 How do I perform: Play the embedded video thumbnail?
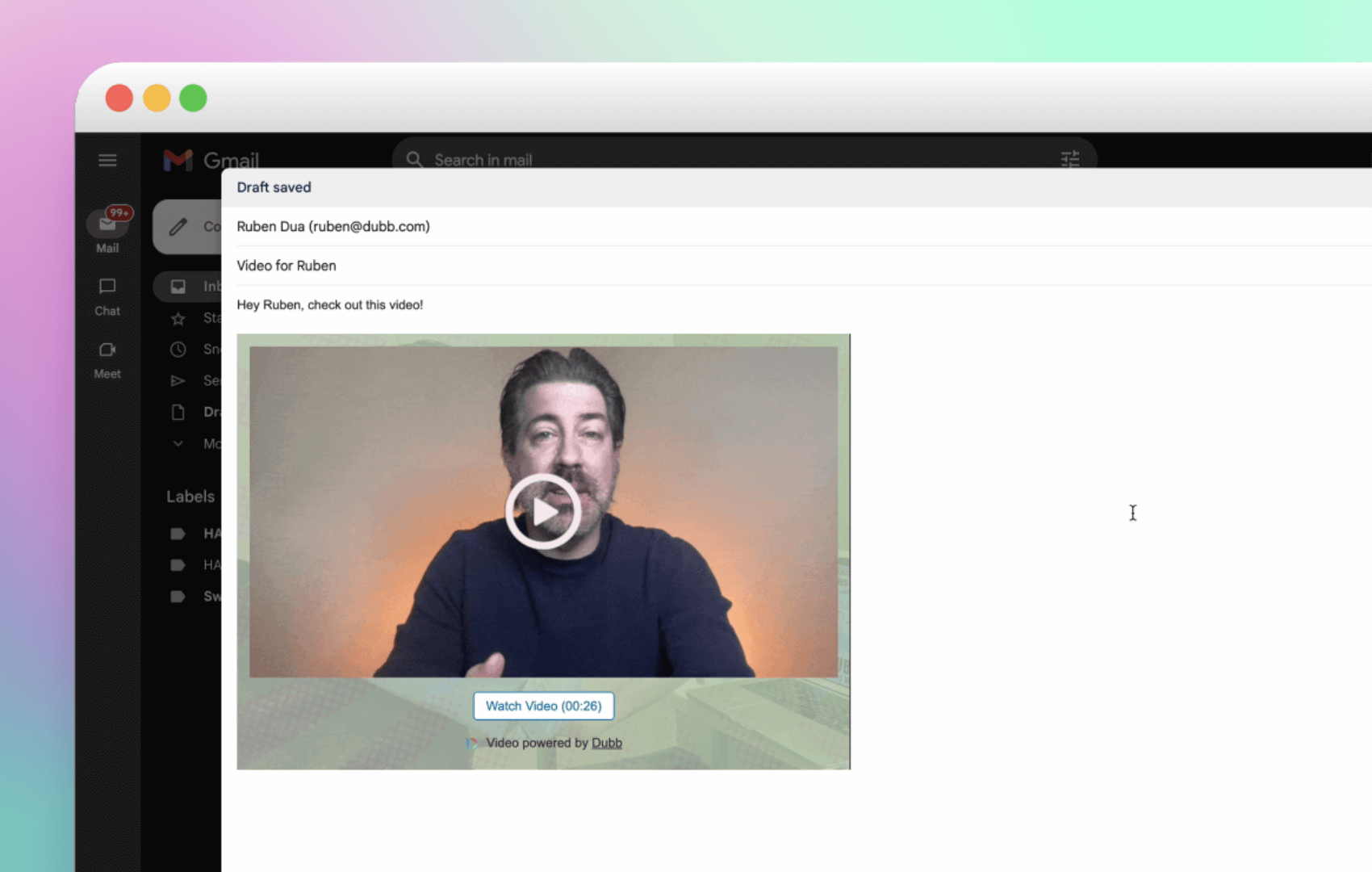[543, 511]
